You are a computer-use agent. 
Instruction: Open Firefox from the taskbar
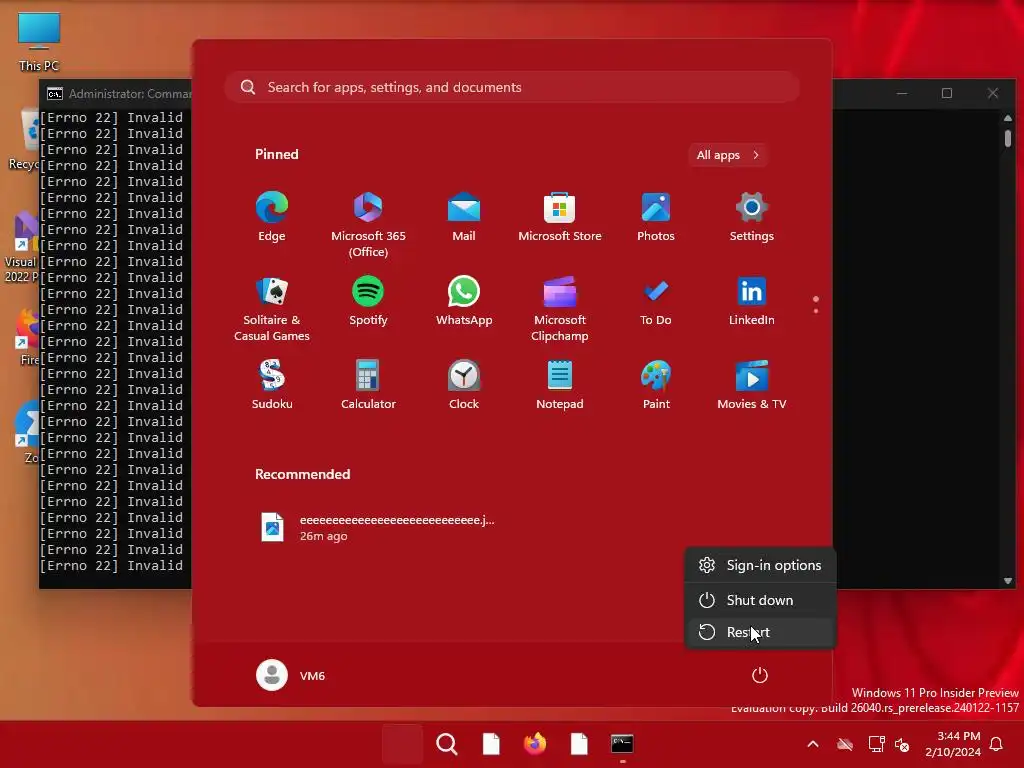(x=535, y=744)
